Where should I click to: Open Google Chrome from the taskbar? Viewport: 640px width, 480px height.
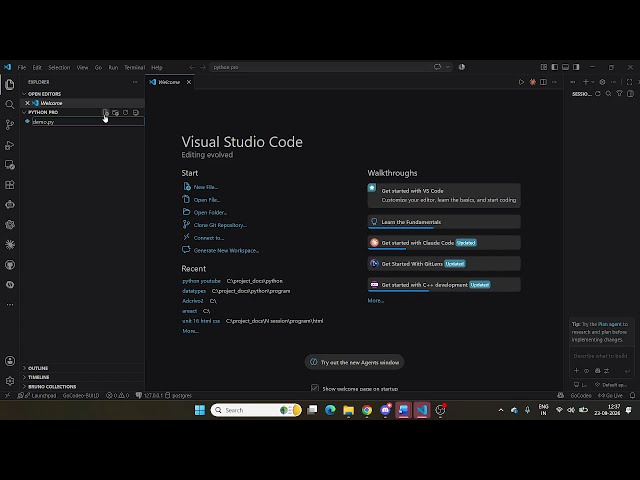(x=367, y=410)
